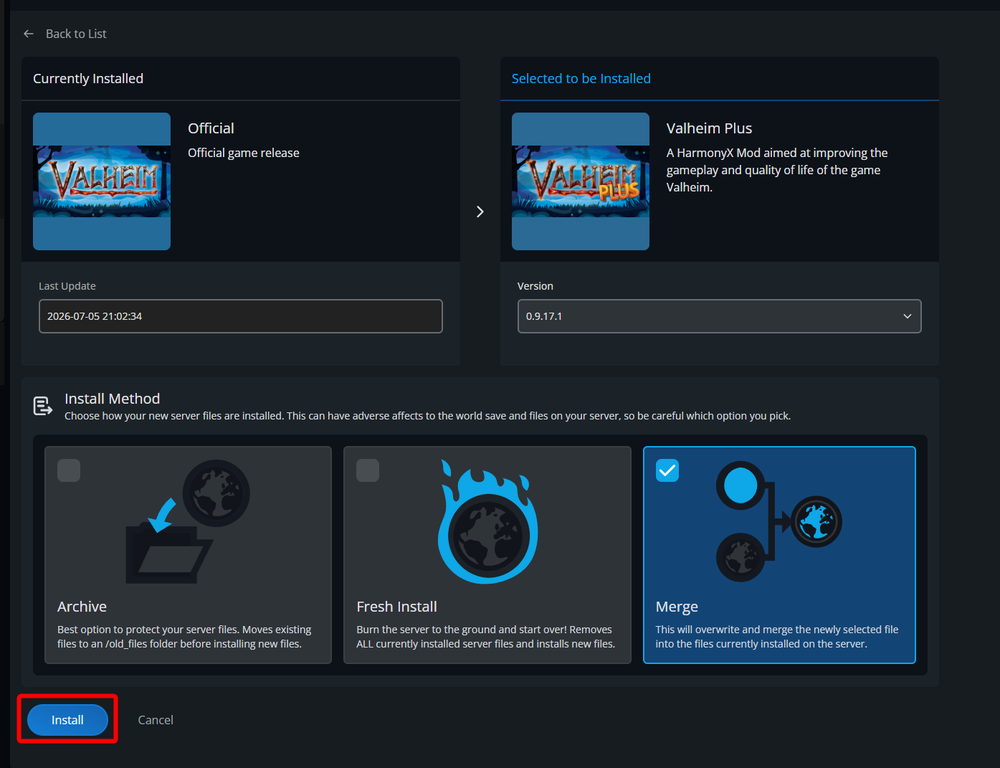Select the Merge card title
The height and width of the screenshot is (768, 1000).
677,607
